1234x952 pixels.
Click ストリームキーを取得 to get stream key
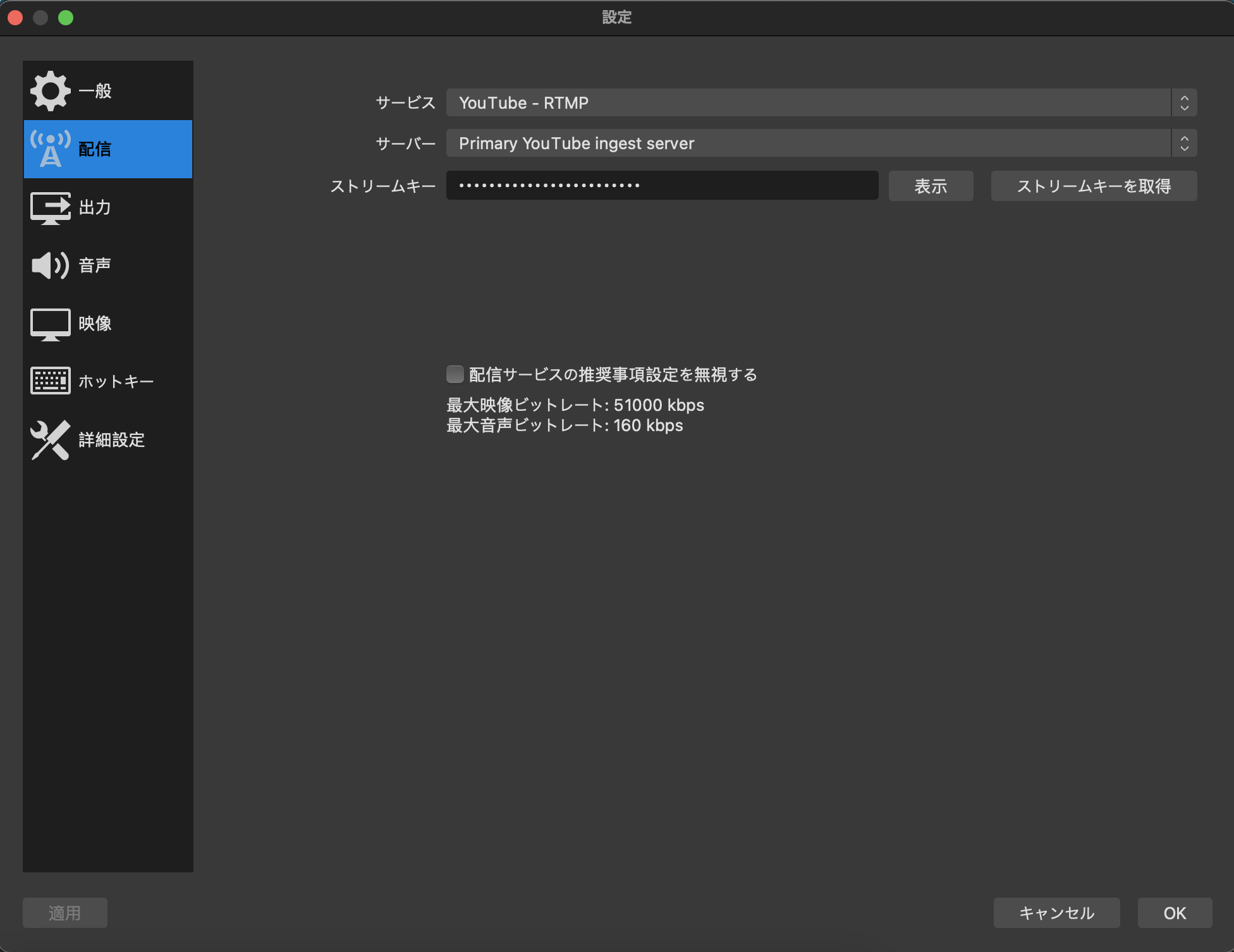(x=1093, y=186)
